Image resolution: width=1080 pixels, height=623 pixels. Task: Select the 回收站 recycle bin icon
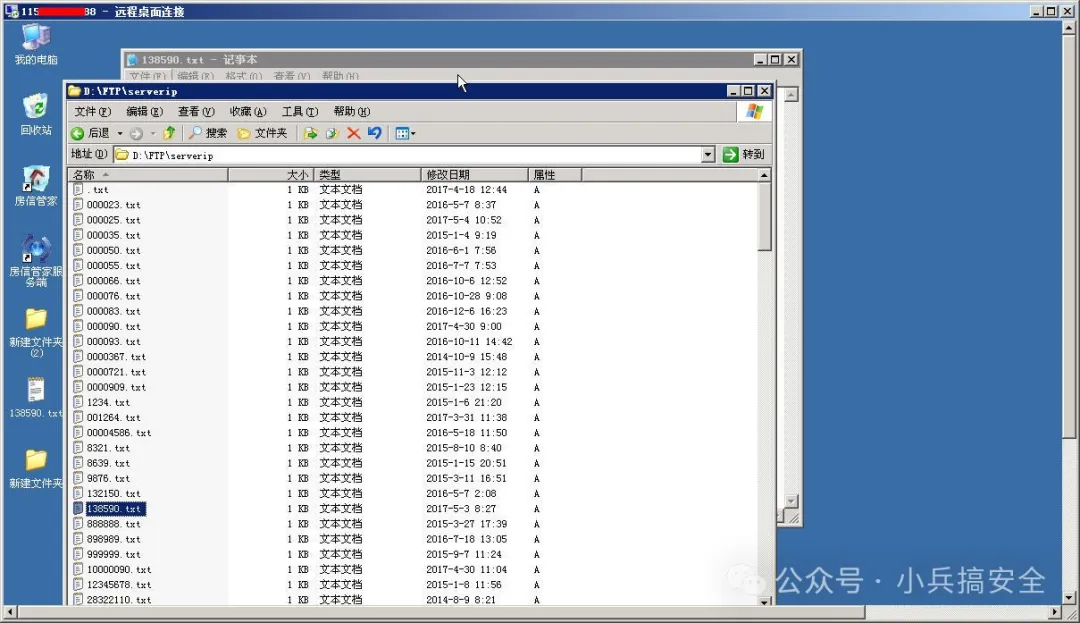point(36,108)
